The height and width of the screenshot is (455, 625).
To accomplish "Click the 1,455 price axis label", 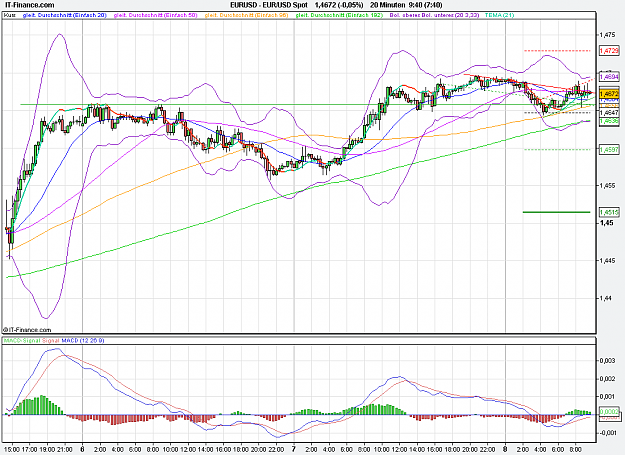I will [608, 186].
